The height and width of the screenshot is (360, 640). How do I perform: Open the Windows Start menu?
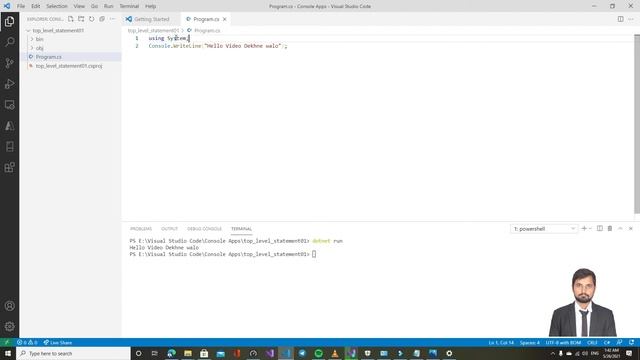[8, 353]
